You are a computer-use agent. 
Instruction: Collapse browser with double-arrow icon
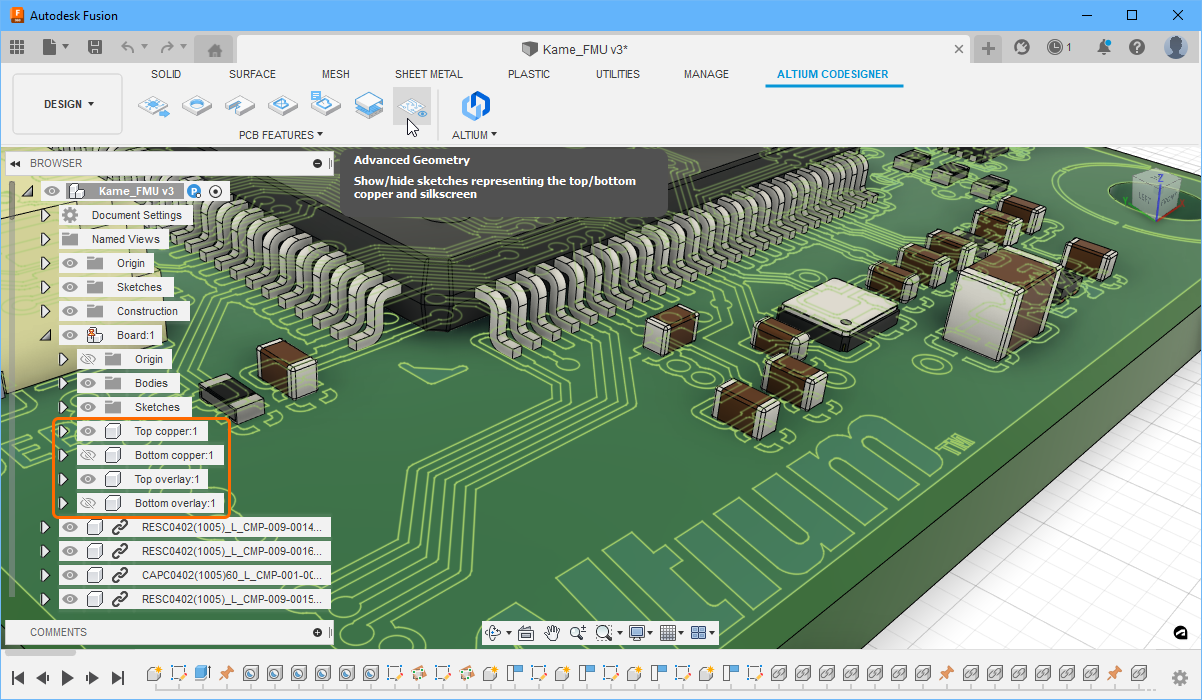pyautogui.click(x=16, y=163)
